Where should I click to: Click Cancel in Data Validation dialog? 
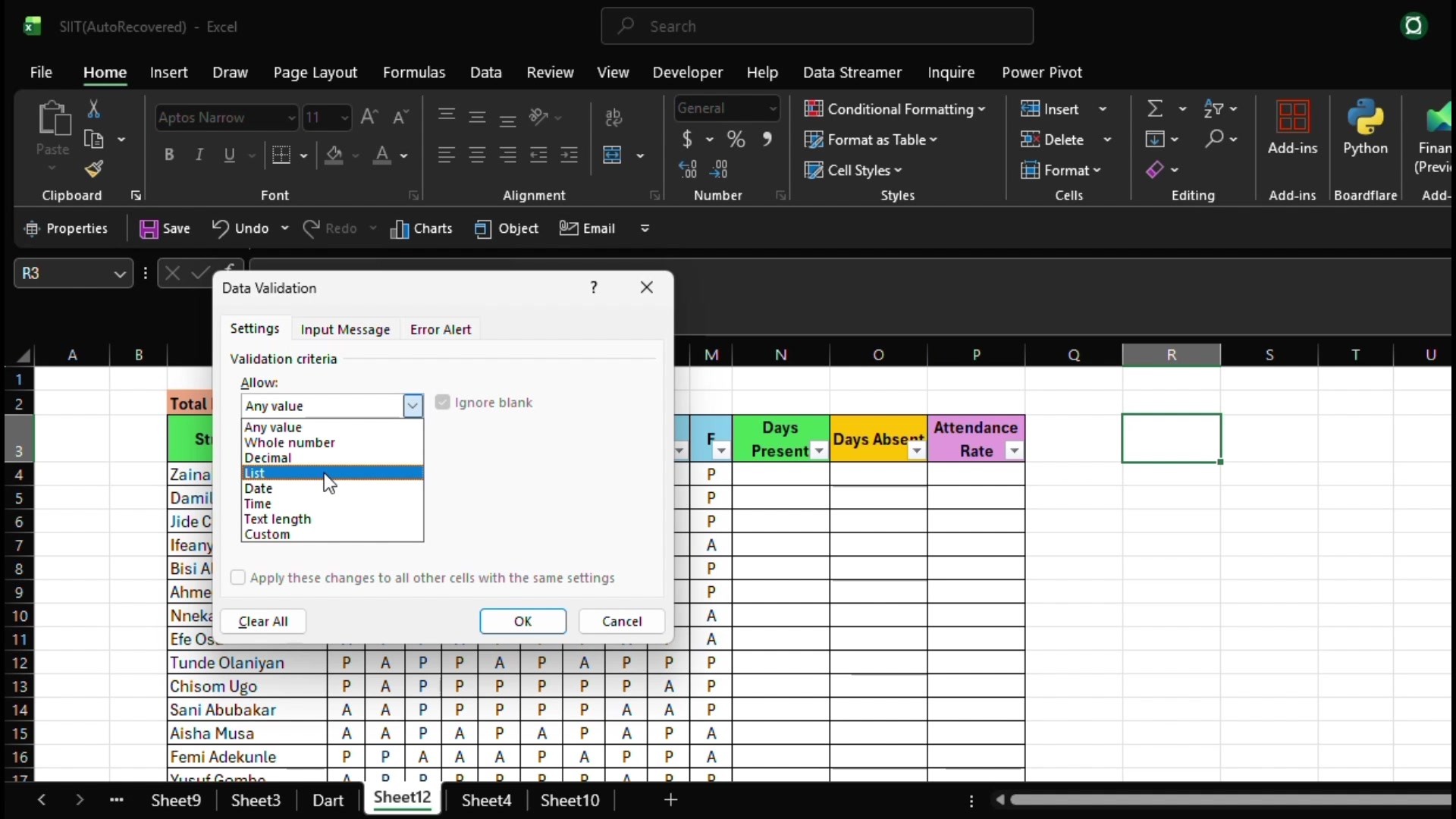(622, 621)
